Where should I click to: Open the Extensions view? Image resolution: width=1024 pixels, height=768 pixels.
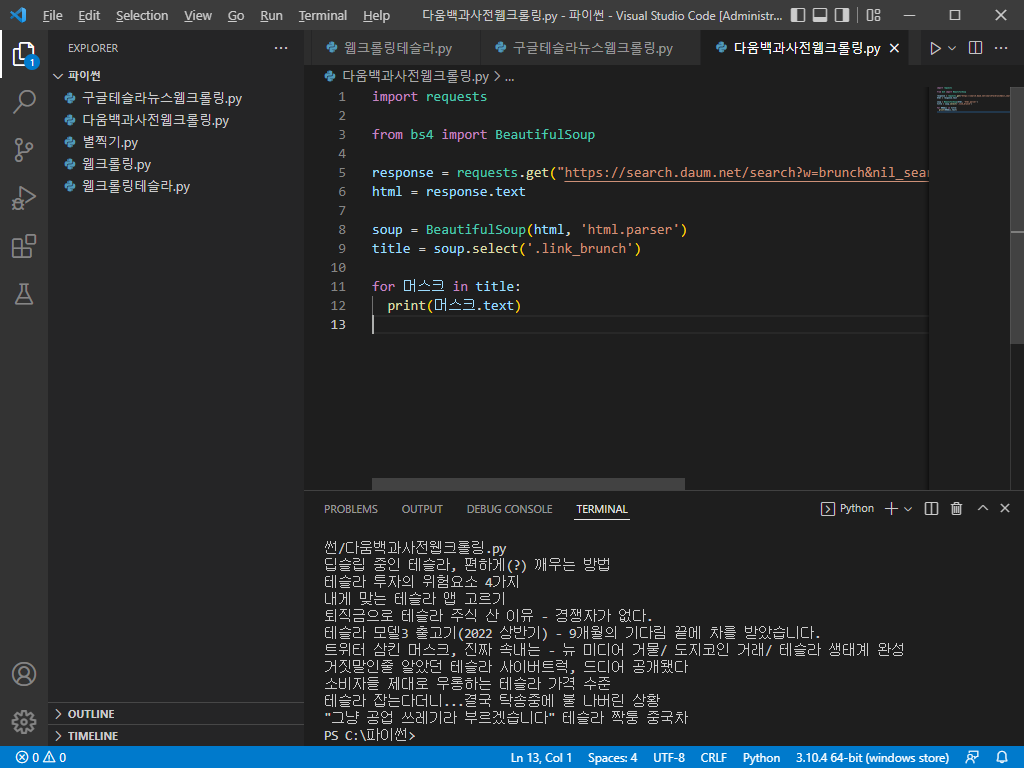pyautogui.click(x=24, y=246)
